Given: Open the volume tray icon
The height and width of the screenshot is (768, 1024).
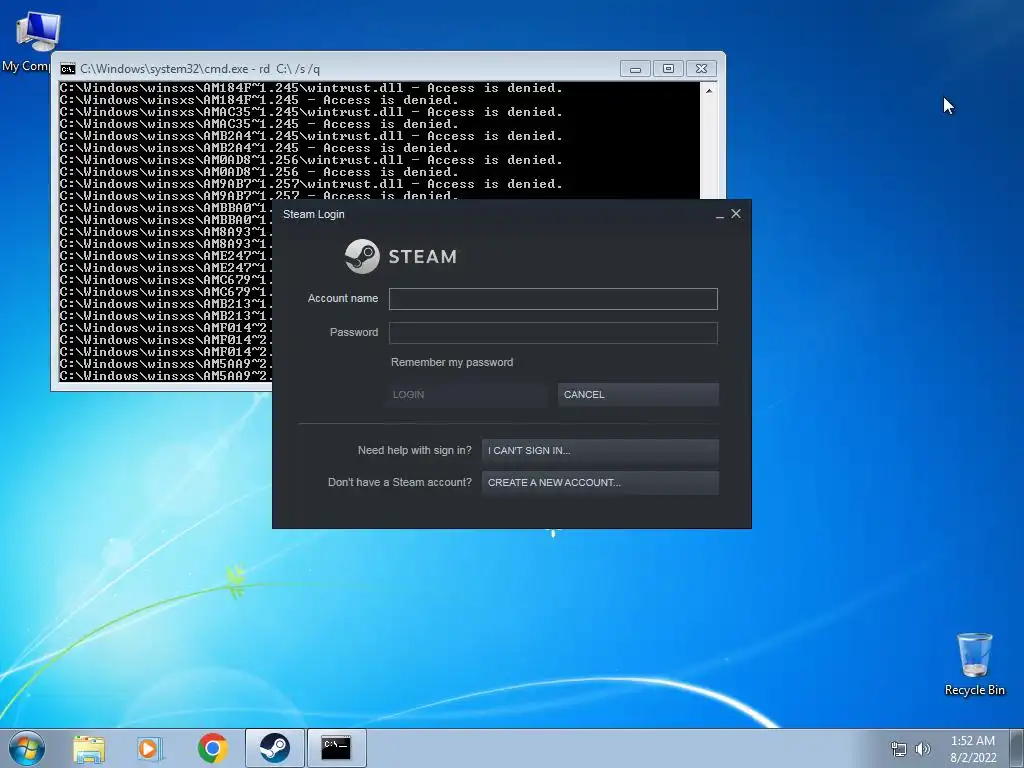Looking at the screenshot, I should (923, 749).
